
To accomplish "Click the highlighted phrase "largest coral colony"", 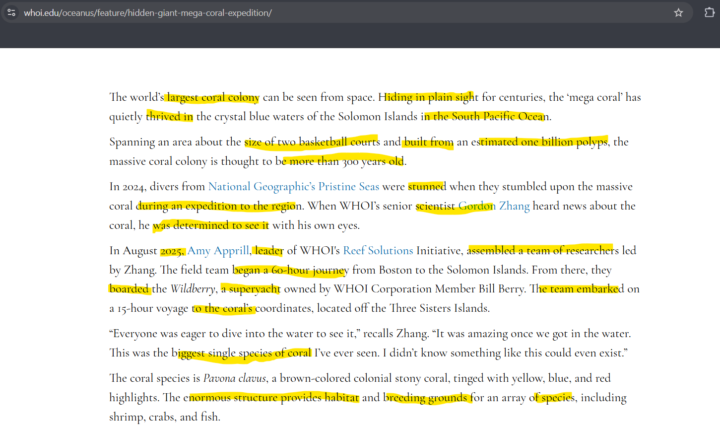I will (213, 97).
